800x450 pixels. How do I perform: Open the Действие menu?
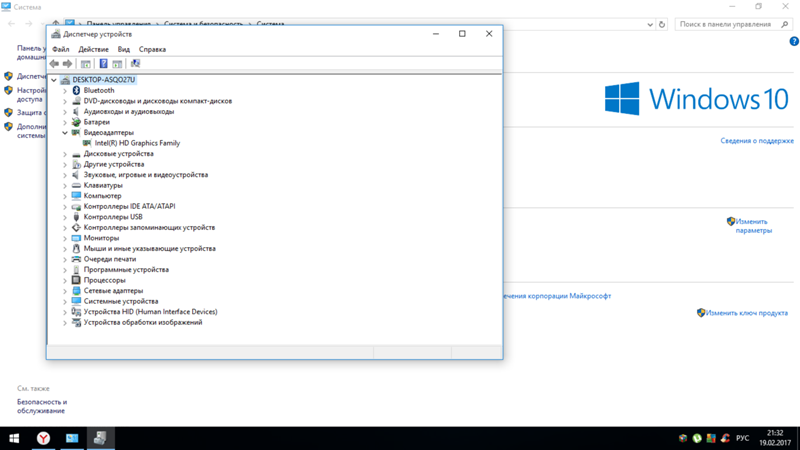coord(93,49)
